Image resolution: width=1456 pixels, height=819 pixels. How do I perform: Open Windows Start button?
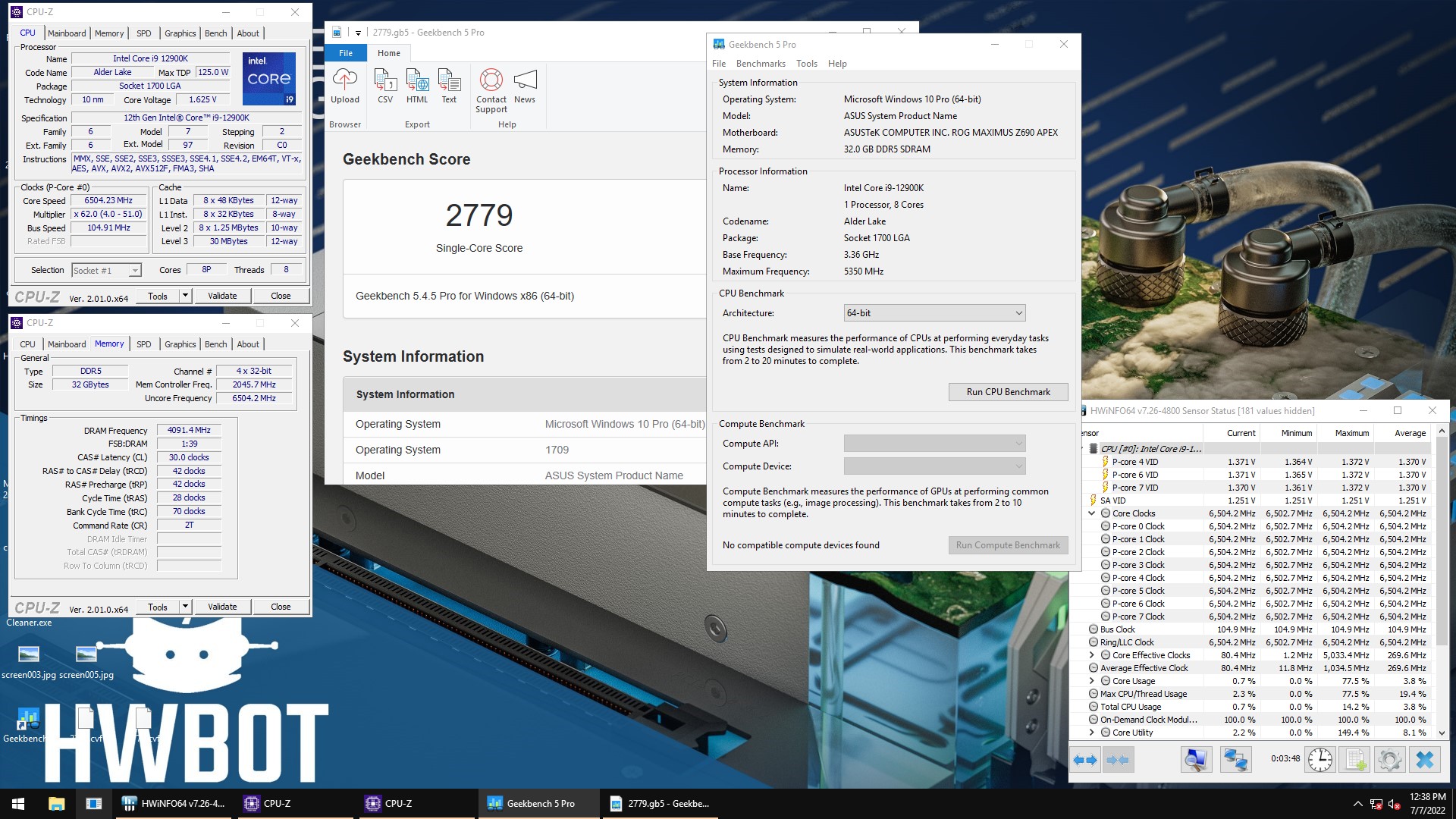pos(18,804)
